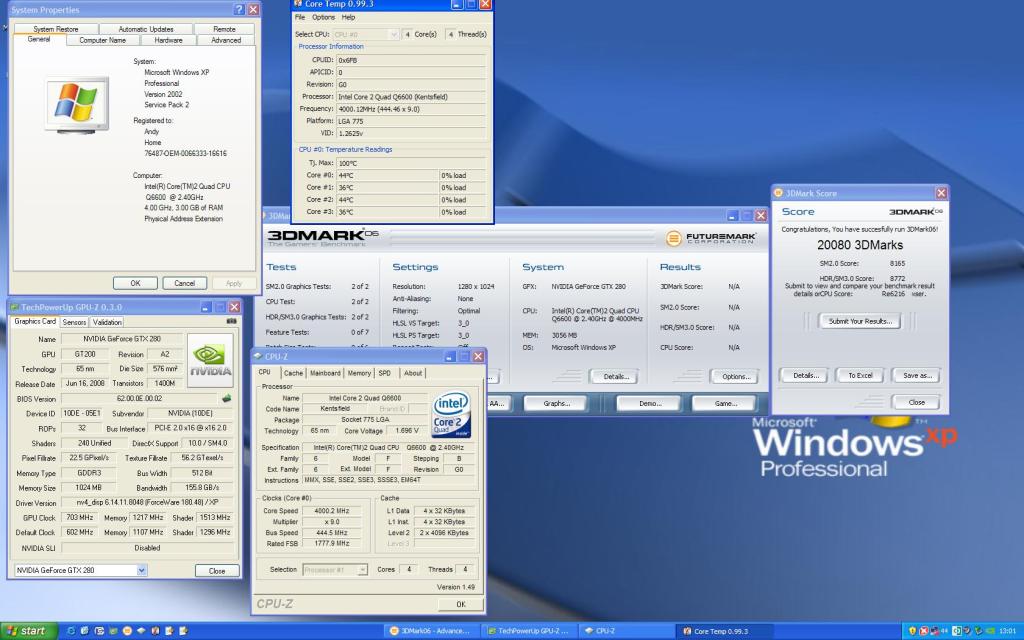Click the Core Temp icon in Quick Launch

coord(155,631)
